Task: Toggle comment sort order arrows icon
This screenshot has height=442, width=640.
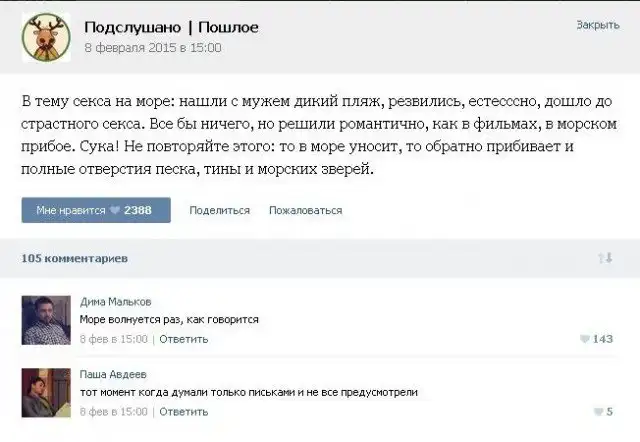Action: pos(604,258)
